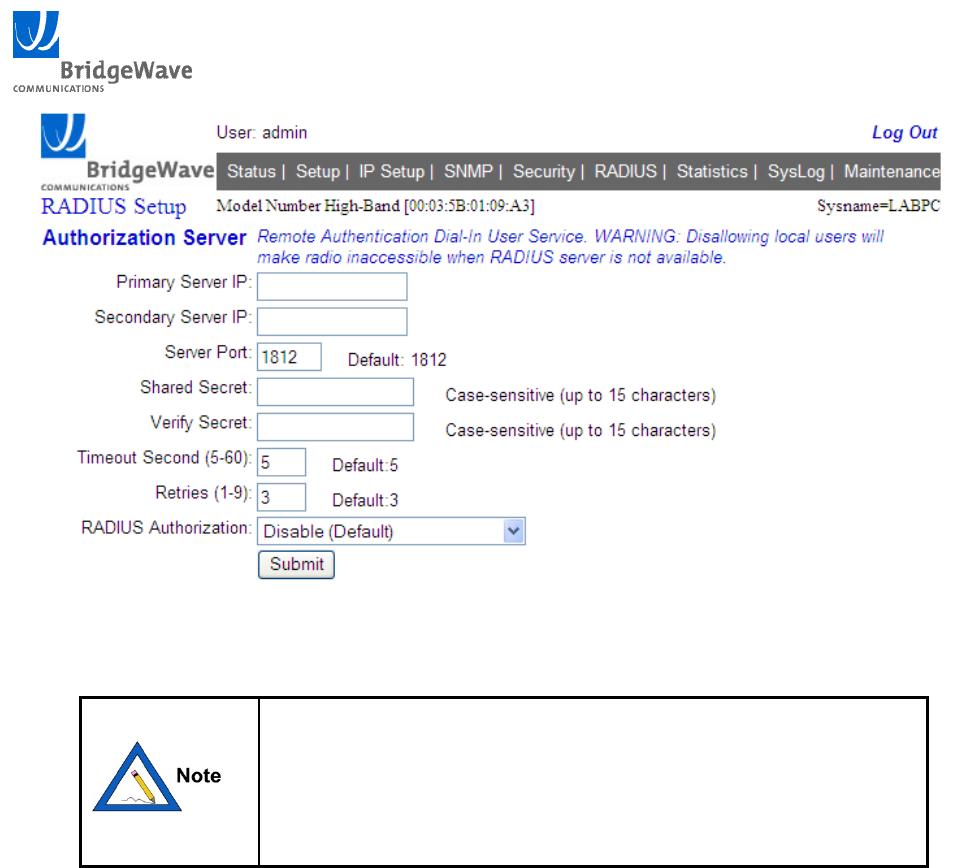Screen dimensions: 972x868
Task: Click the Sysname=LABPC text
Action: tap(878, 206)
